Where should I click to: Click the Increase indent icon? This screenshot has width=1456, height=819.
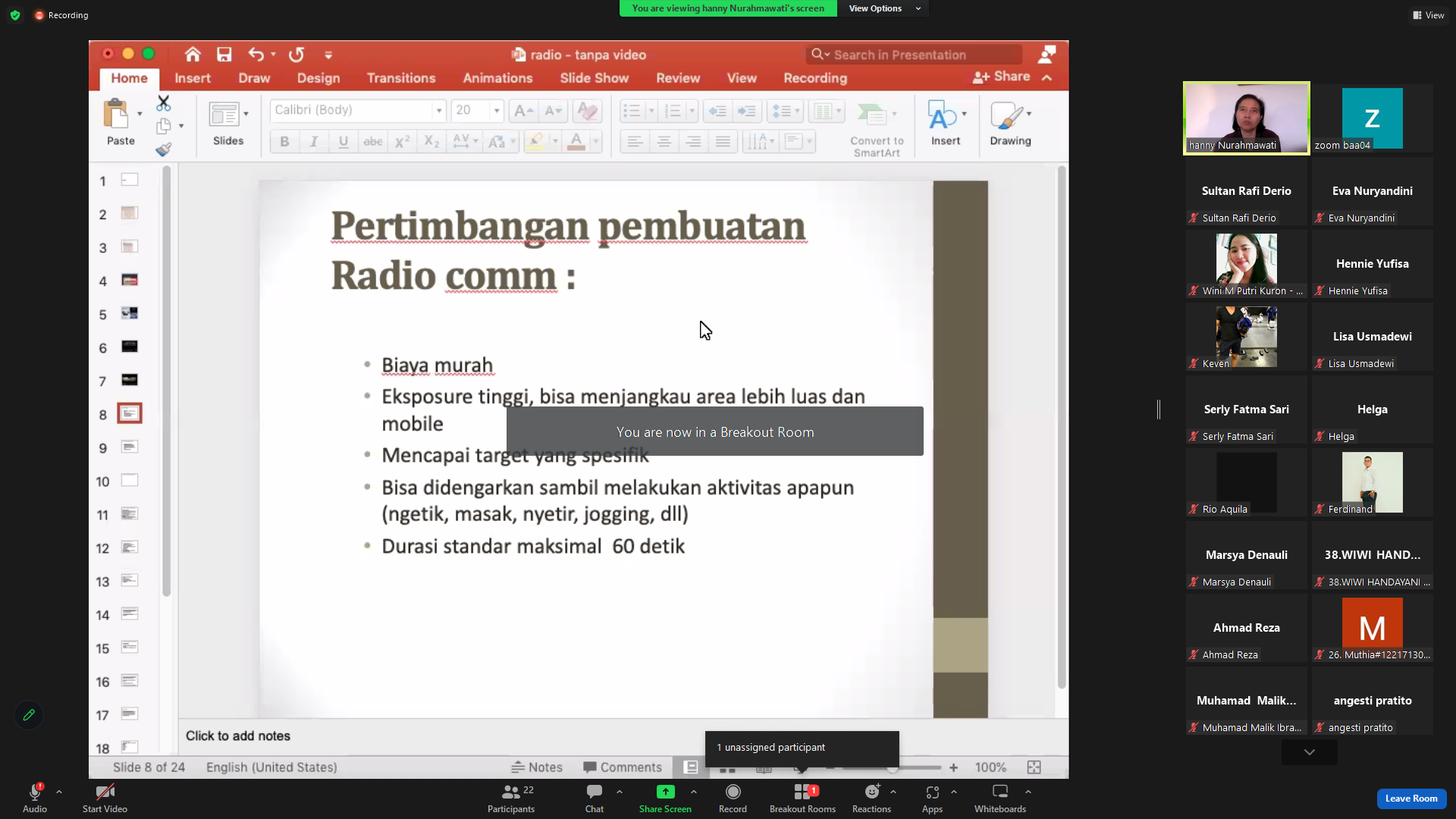click(747, 111)
